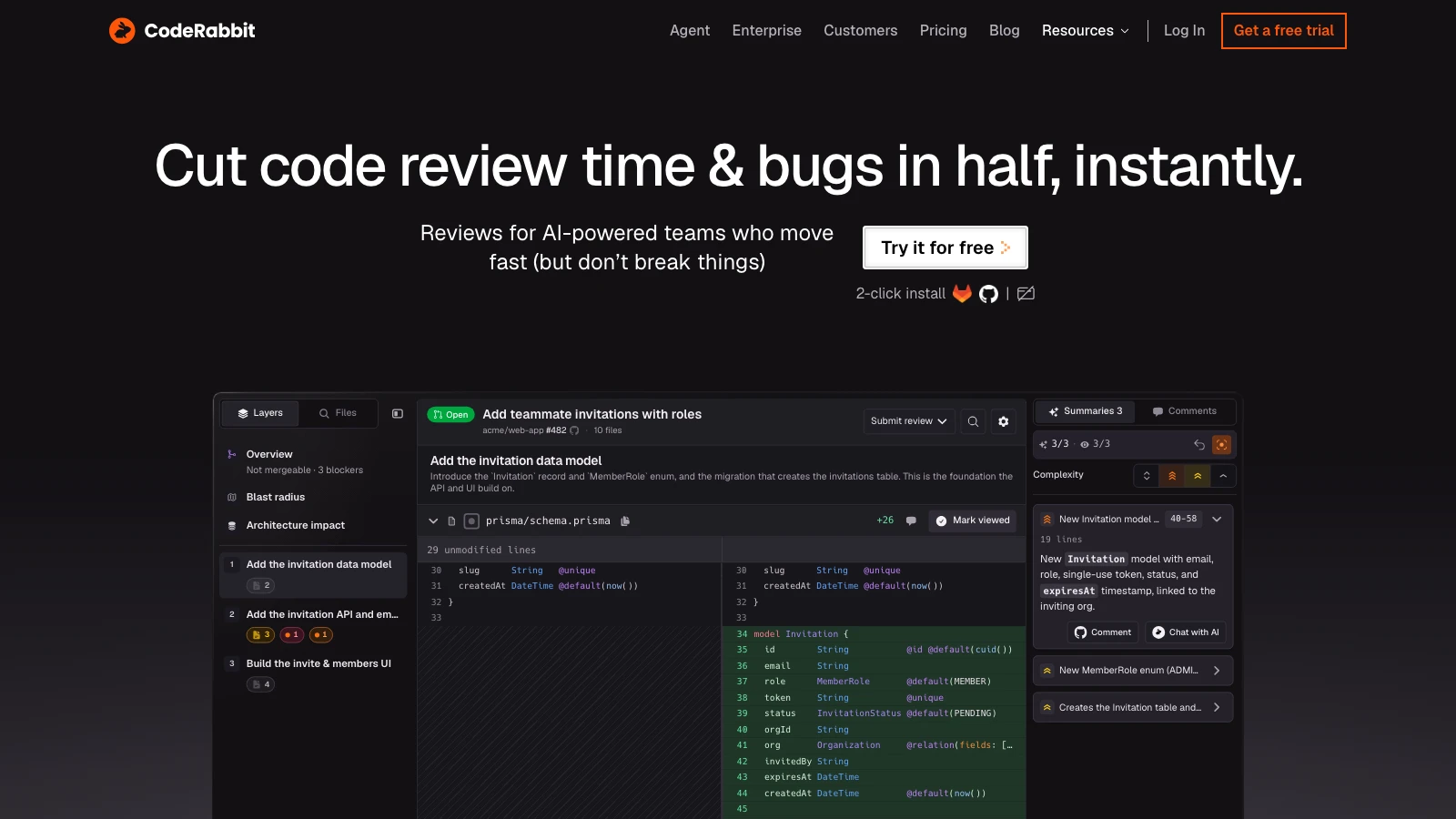Click the sparkle 3/3 summaries counter
Viewport: 1456px width, 819px height.
pos(1054,444)
